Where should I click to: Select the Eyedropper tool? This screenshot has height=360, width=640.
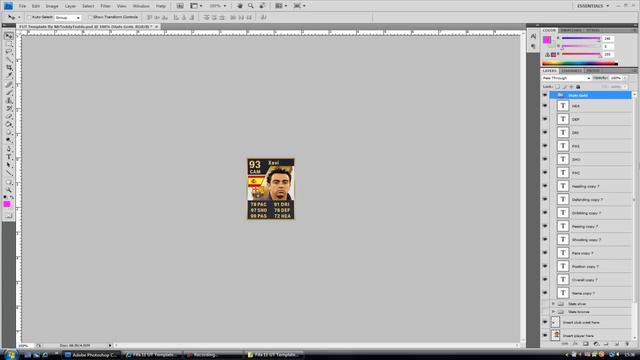[x=9, y=75]
